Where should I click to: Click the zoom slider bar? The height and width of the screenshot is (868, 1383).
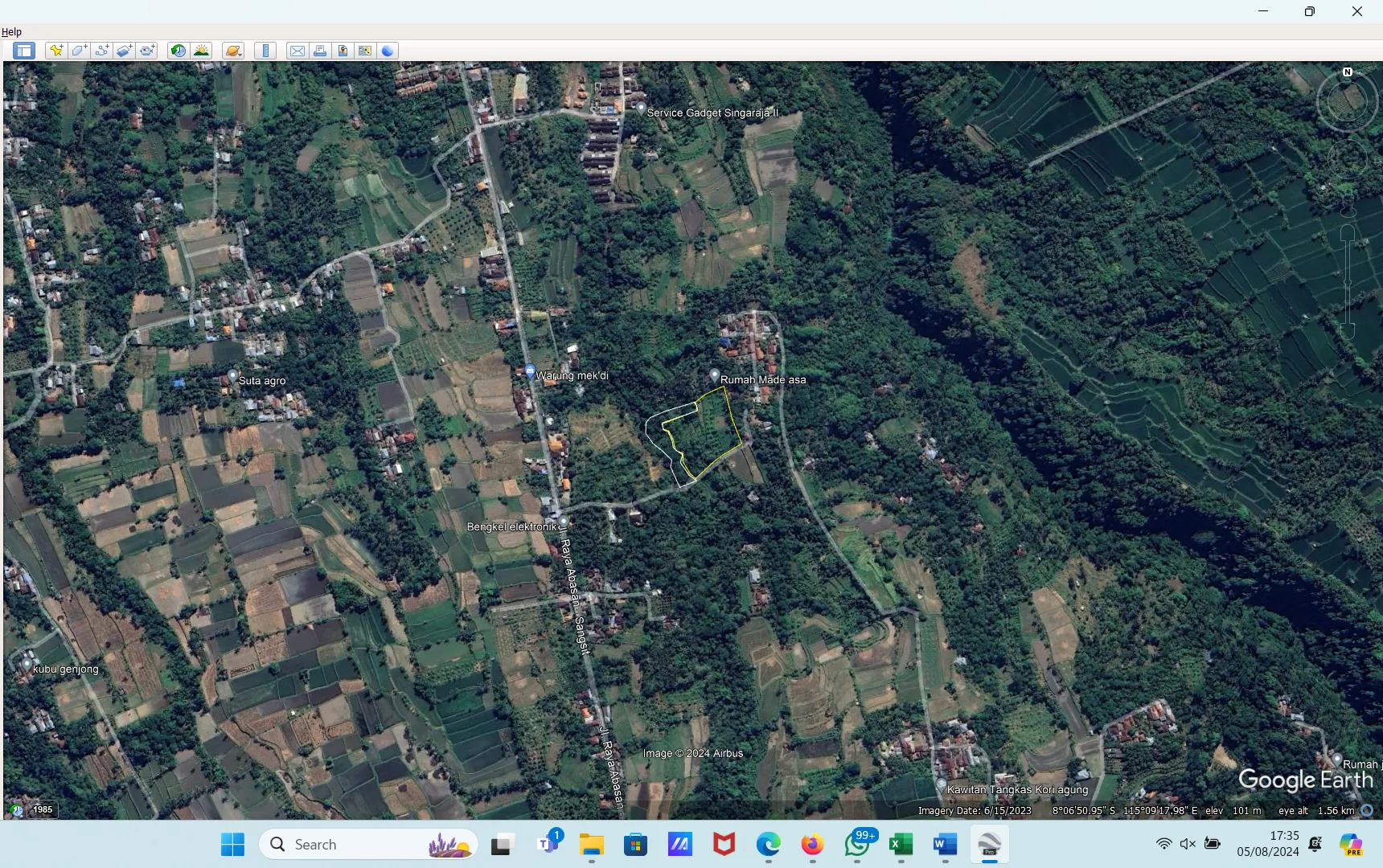coord(1348,281)
